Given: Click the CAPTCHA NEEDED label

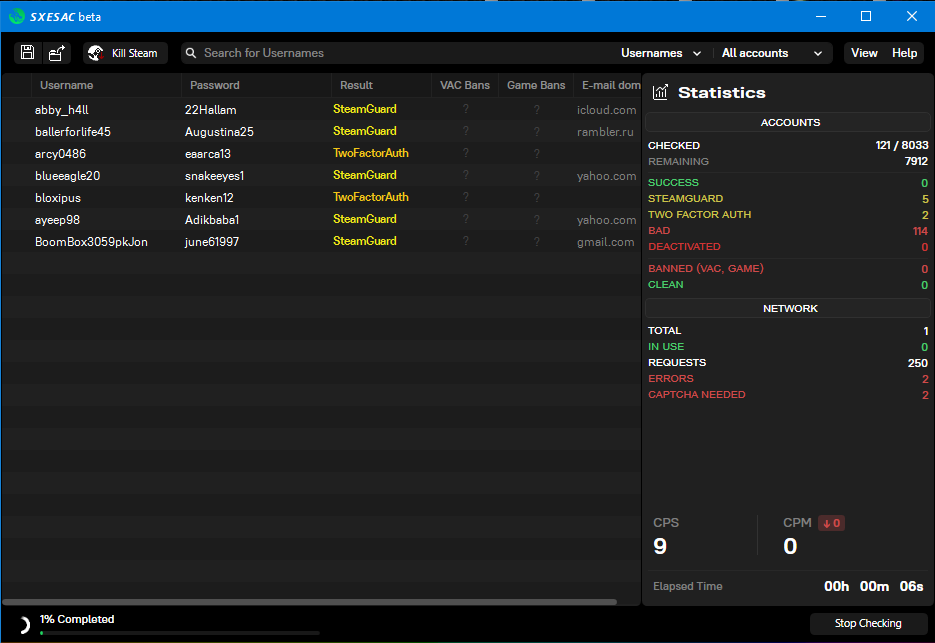Looking at the screenshot, I should pyautogui.click(x=696, y=395).
